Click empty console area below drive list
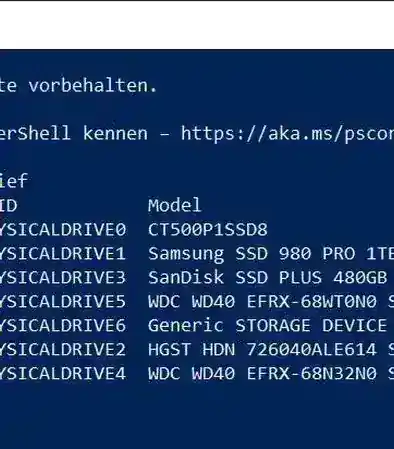The image size is (394, 449). point(197,415)
